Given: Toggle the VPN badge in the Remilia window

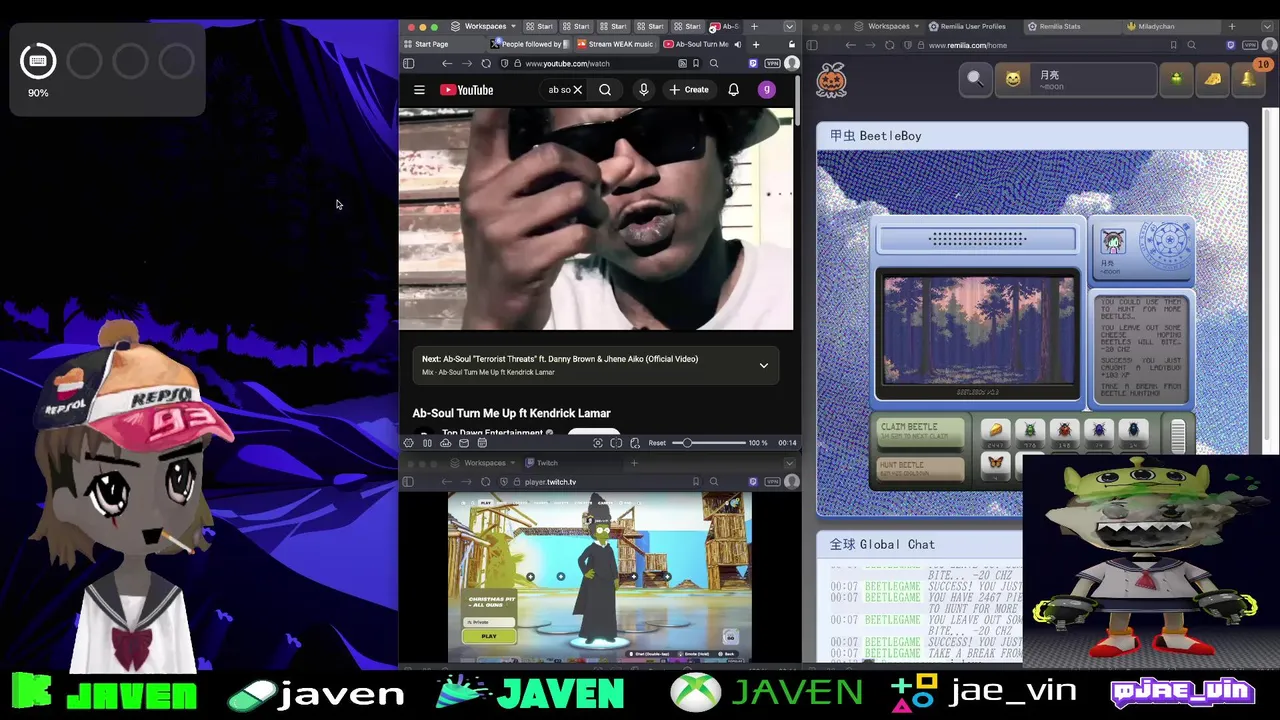Looking at the screenshot, I should (1250, 45).
